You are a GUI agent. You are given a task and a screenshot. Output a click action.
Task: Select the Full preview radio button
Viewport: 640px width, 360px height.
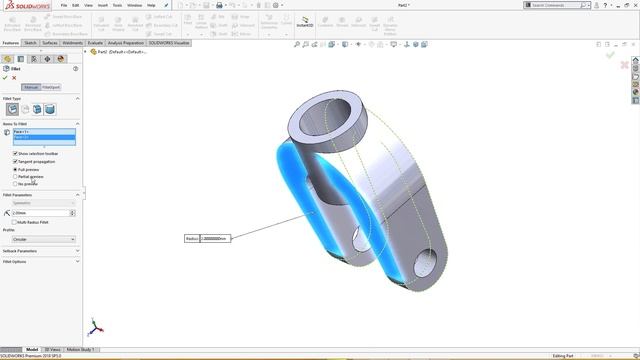coord(15,169)
